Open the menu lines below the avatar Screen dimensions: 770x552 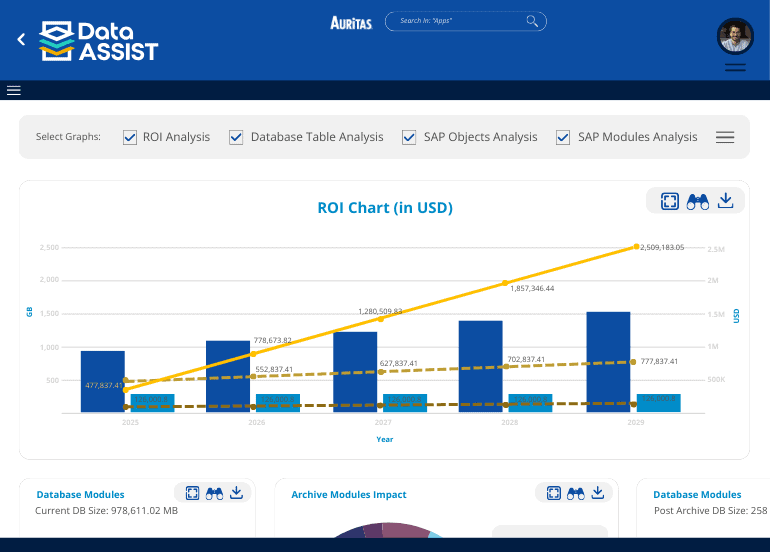(735, 68)
